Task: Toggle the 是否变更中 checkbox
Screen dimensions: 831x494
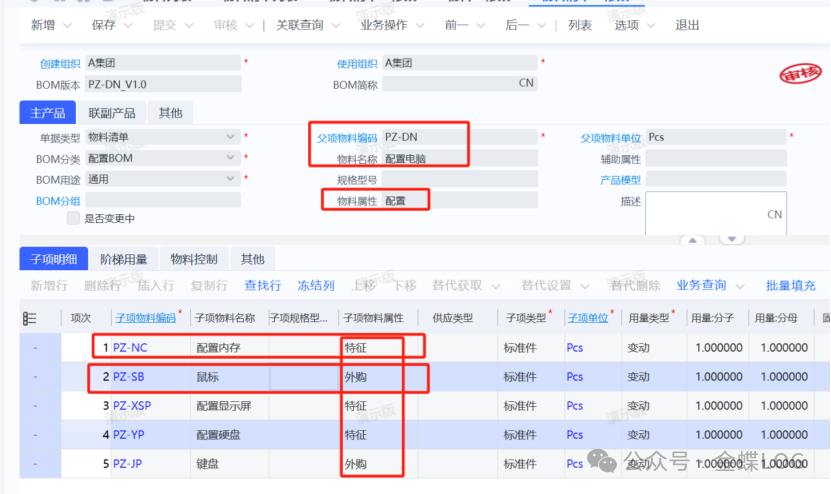Action: pyautogui.click(x=73, y=218)
